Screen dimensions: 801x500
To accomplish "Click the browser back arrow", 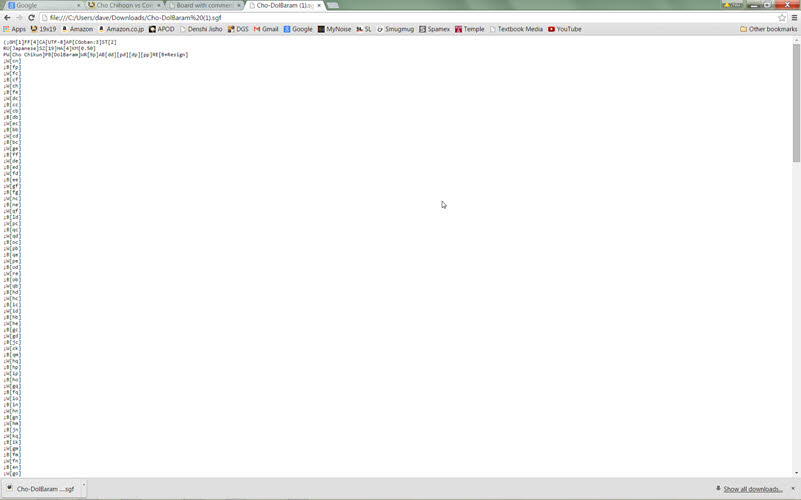I will pos(7,17).
